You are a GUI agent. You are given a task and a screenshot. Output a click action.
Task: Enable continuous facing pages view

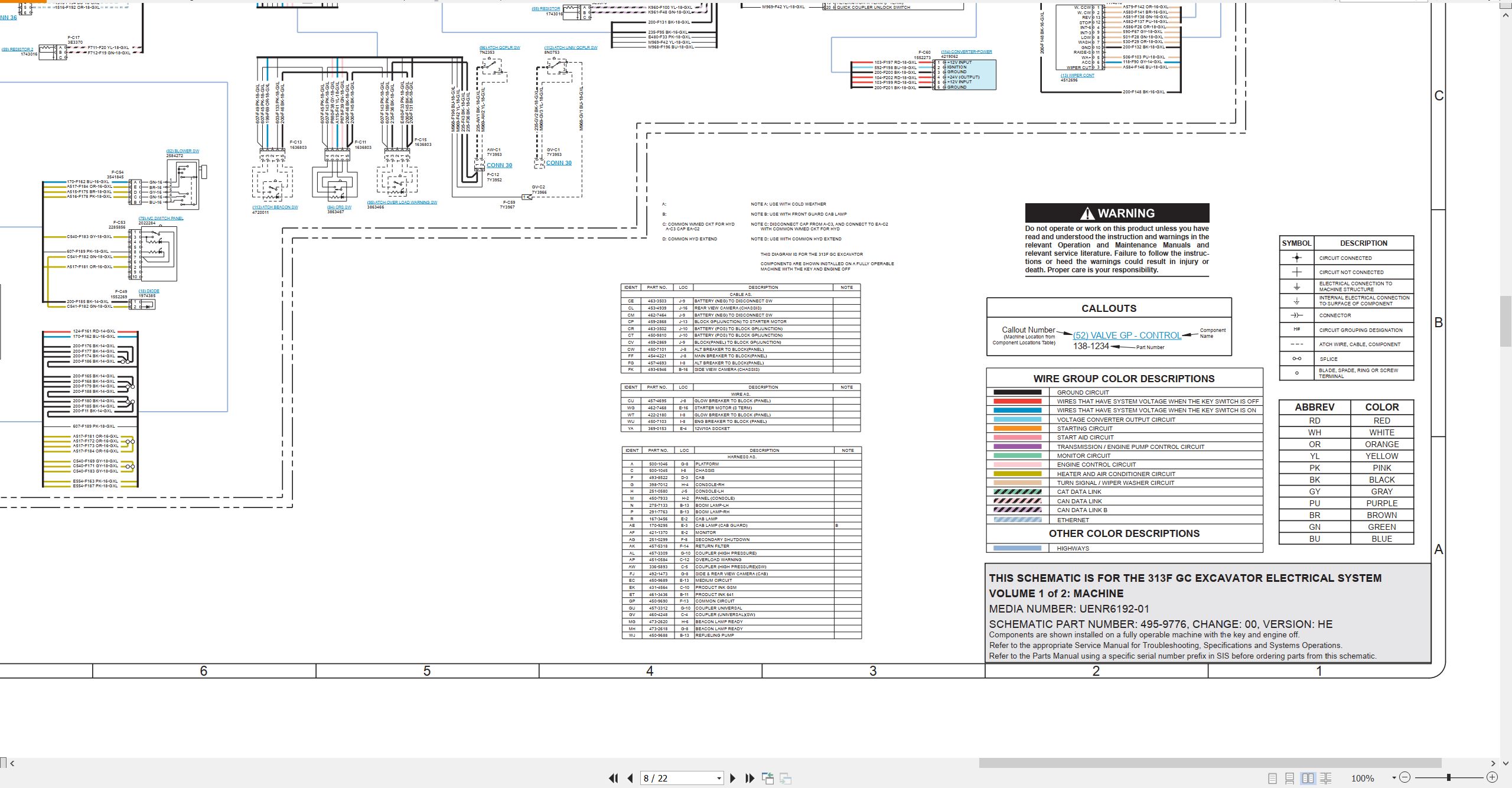1326,779
